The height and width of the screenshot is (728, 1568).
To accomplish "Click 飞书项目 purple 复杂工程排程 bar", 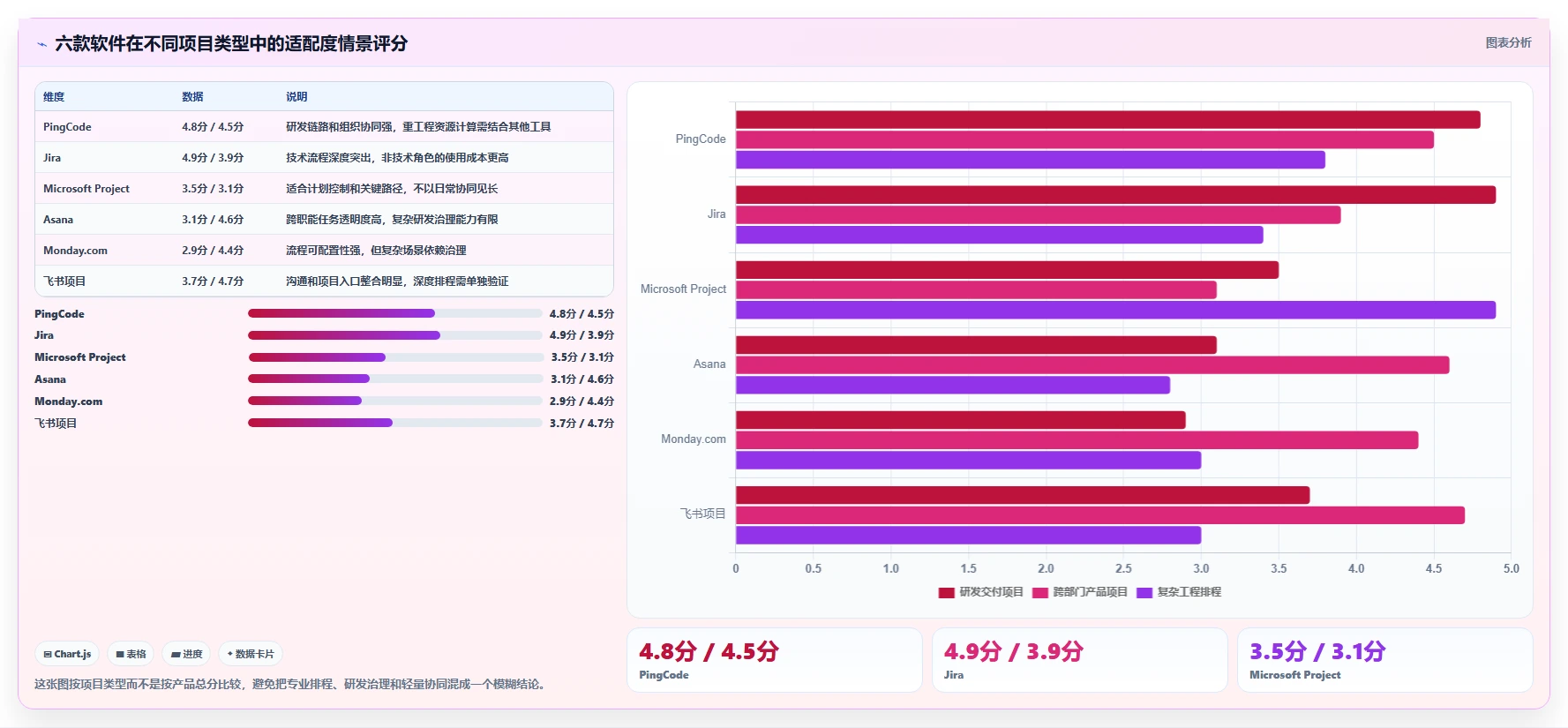I will click(x=969, y=535).
